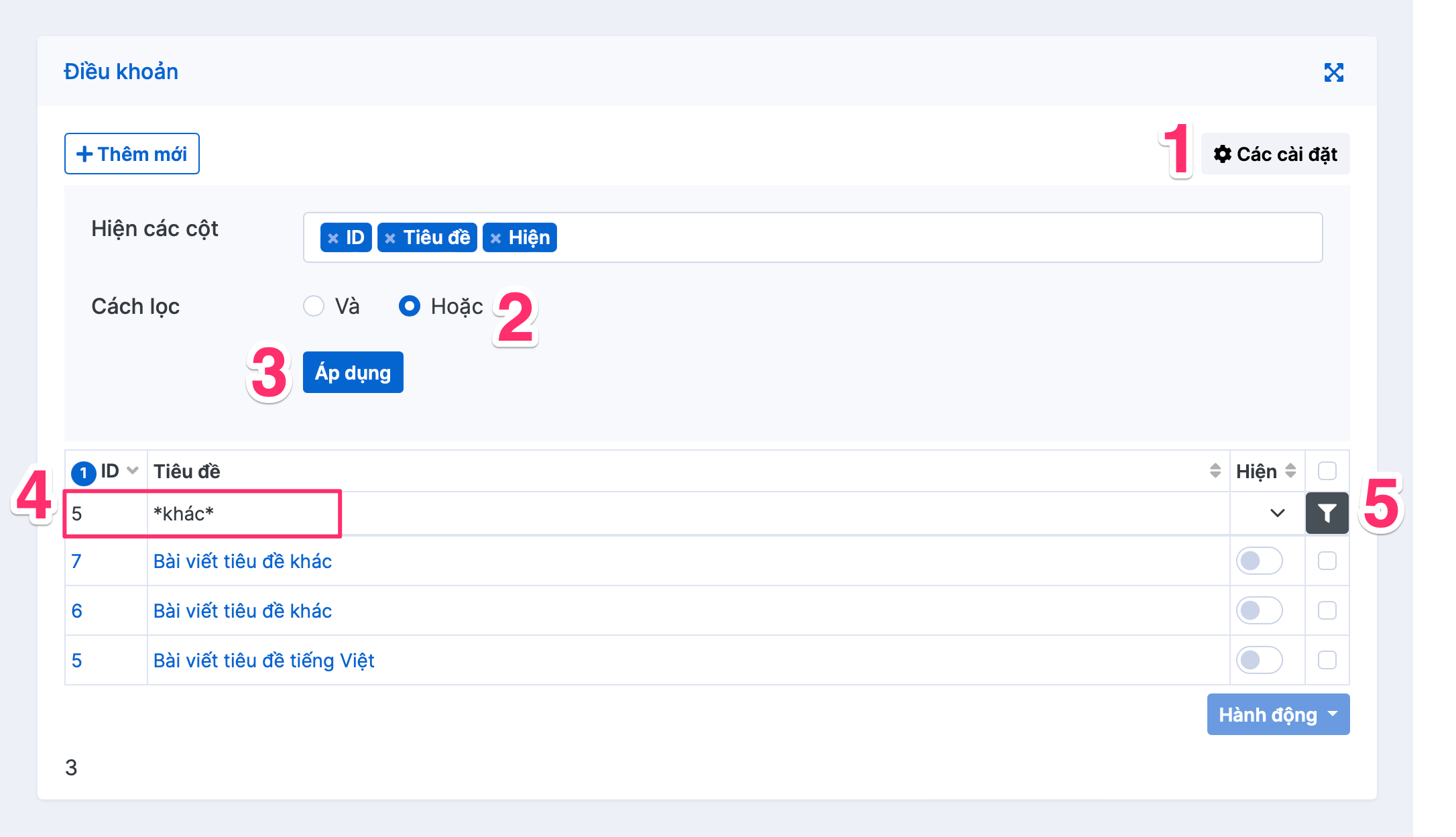
Task: Remove the Hiện column tag
Action: tap(495, 238)
